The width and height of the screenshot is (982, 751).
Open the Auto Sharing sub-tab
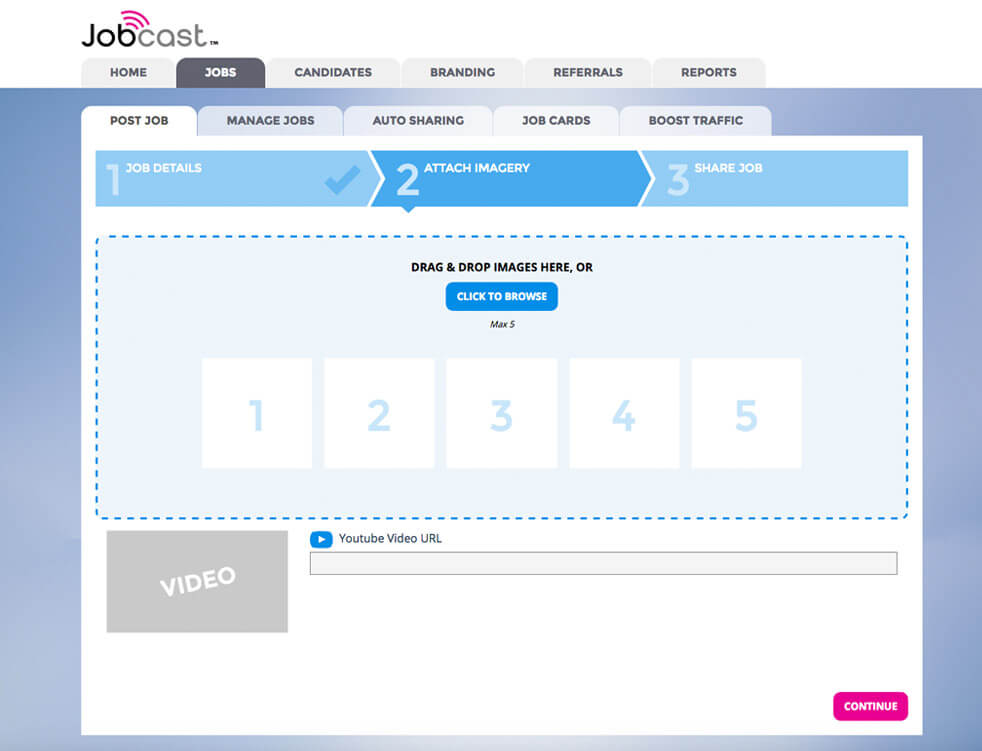point(418,121)
